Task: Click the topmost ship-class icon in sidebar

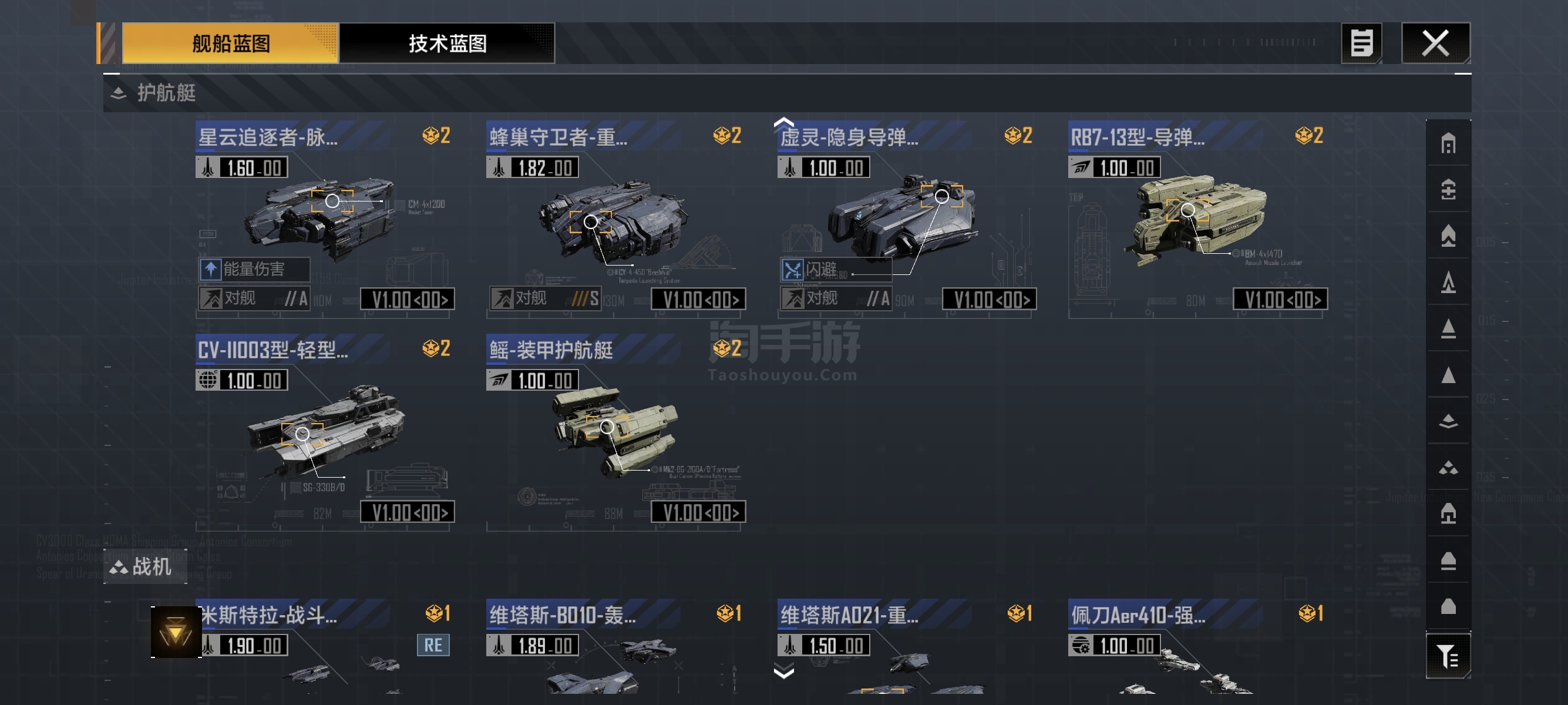Action: pos(1448,144)
